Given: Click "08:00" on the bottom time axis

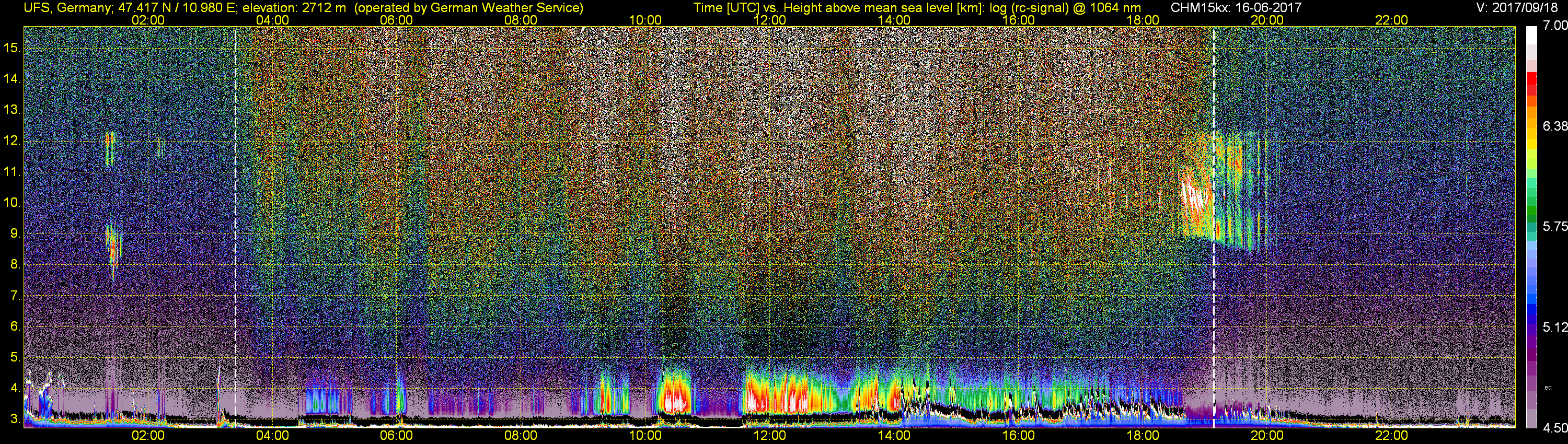Looking at the screenshot, I should 521,436.
